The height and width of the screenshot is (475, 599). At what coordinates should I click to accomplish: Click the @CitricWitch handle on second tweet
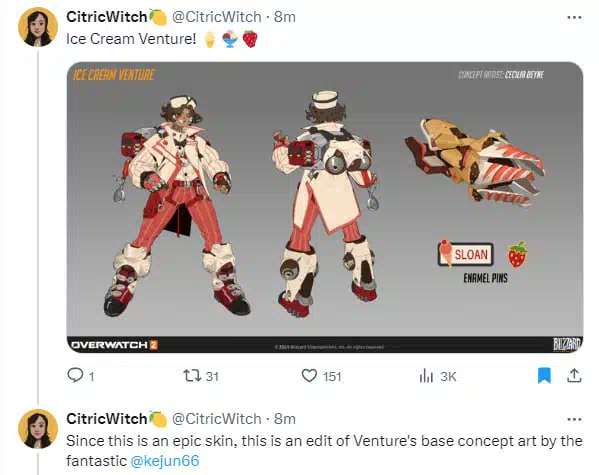pos(217,419)
